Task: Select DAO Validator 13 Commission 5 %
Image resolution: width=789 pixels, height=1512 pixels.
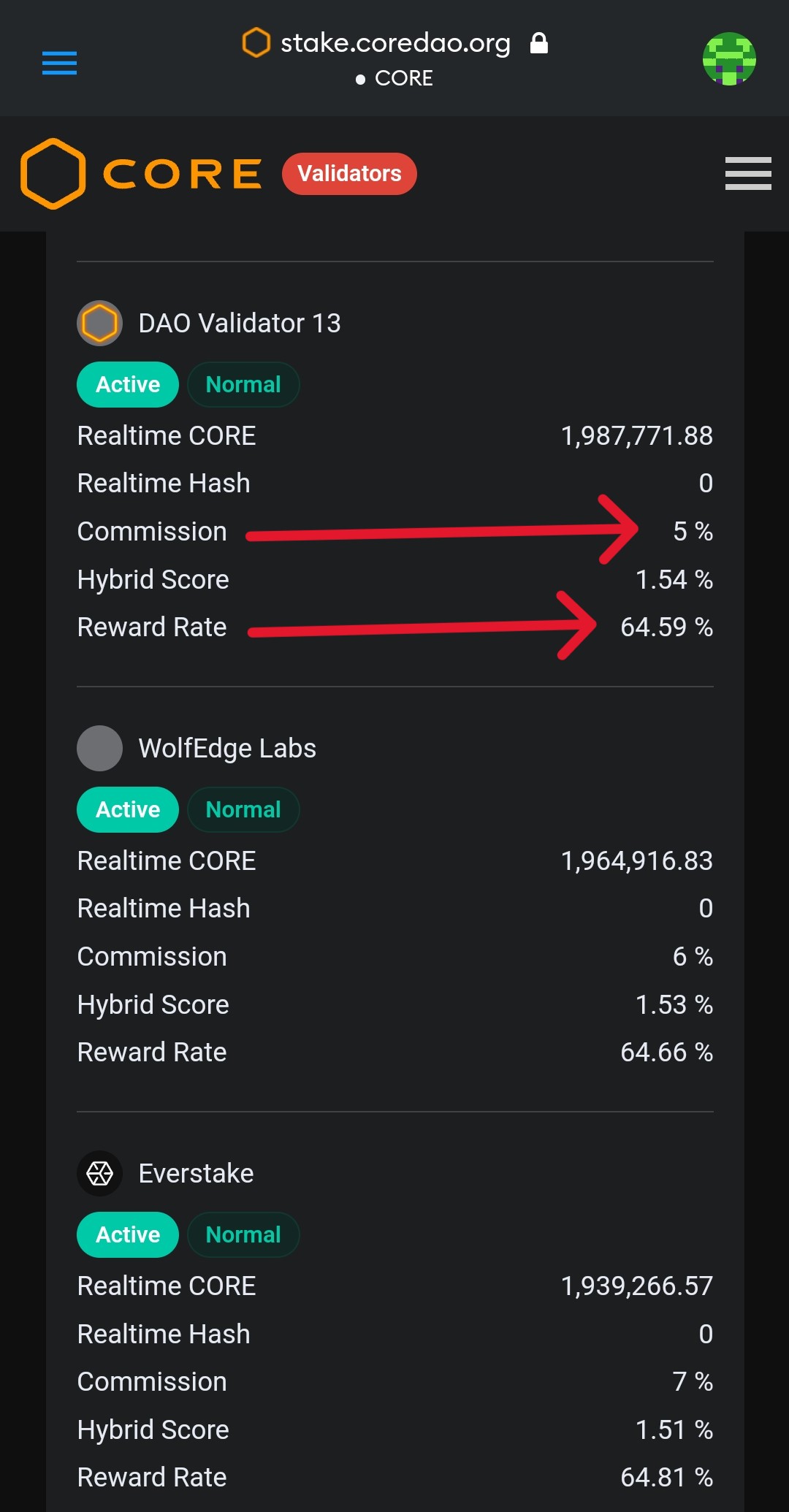Action: [693, 532]
